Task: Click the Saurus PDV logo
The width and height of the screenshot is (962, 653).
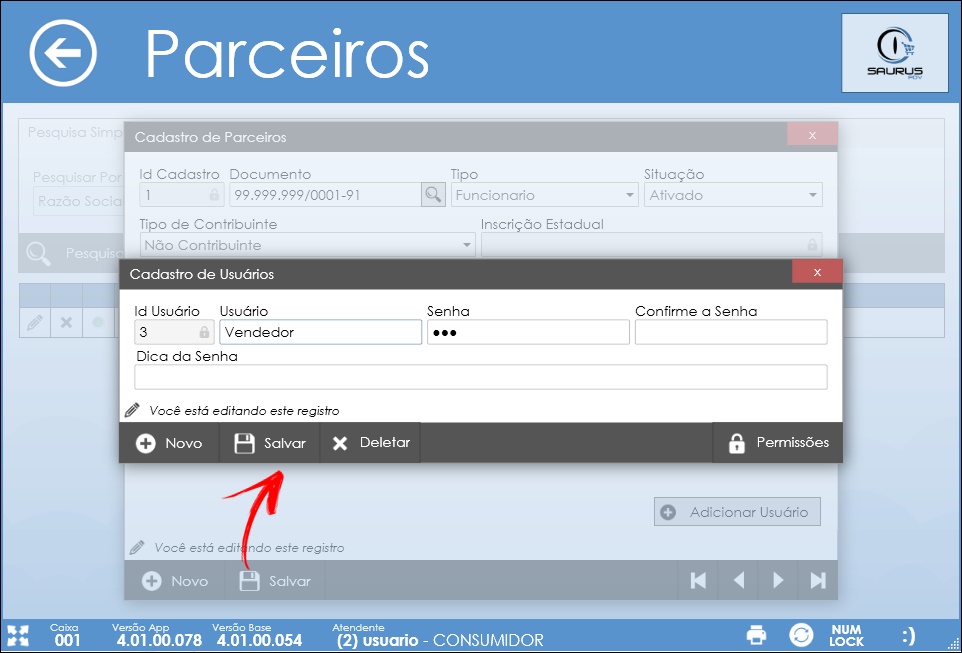Action: (895, 53)
